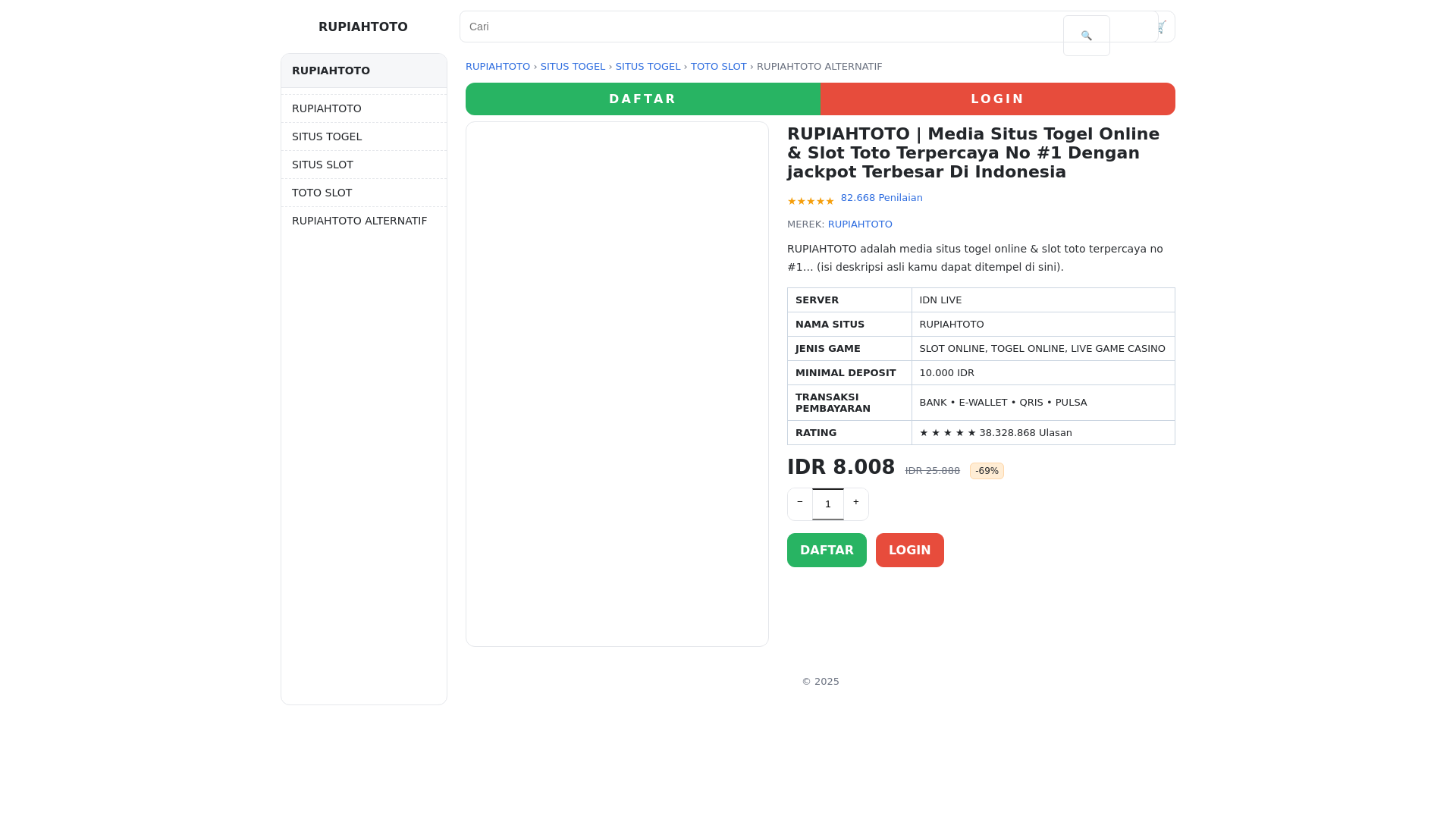Click the product image area
The height and width of the screenshot is (819, 1456).
point(617,384)
